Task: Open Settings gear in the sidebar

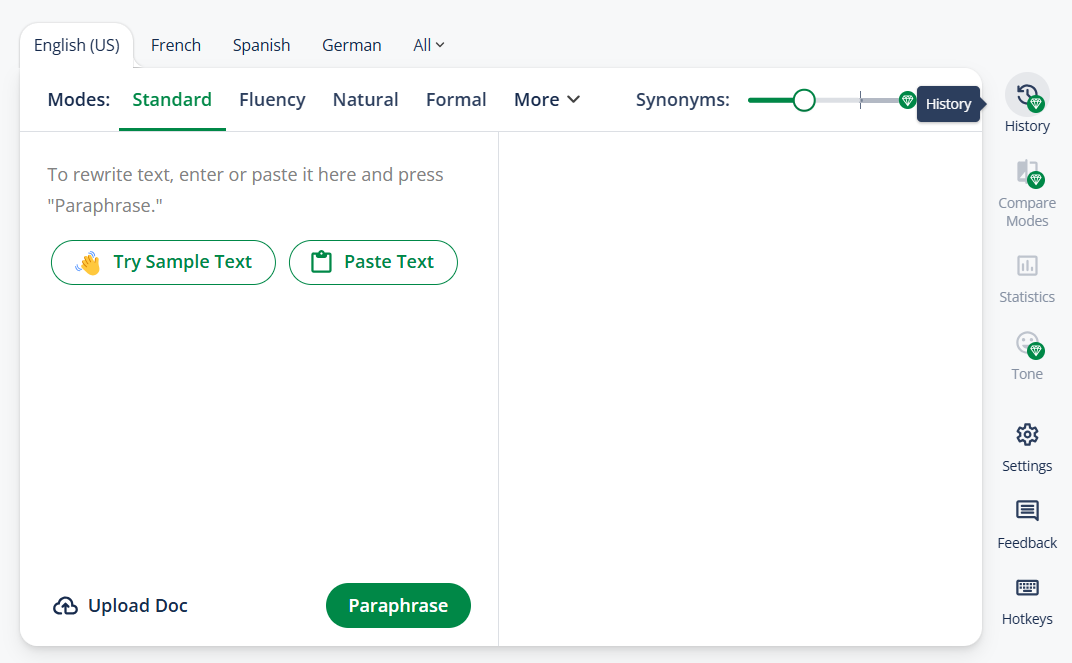Action: [1027, 435]
